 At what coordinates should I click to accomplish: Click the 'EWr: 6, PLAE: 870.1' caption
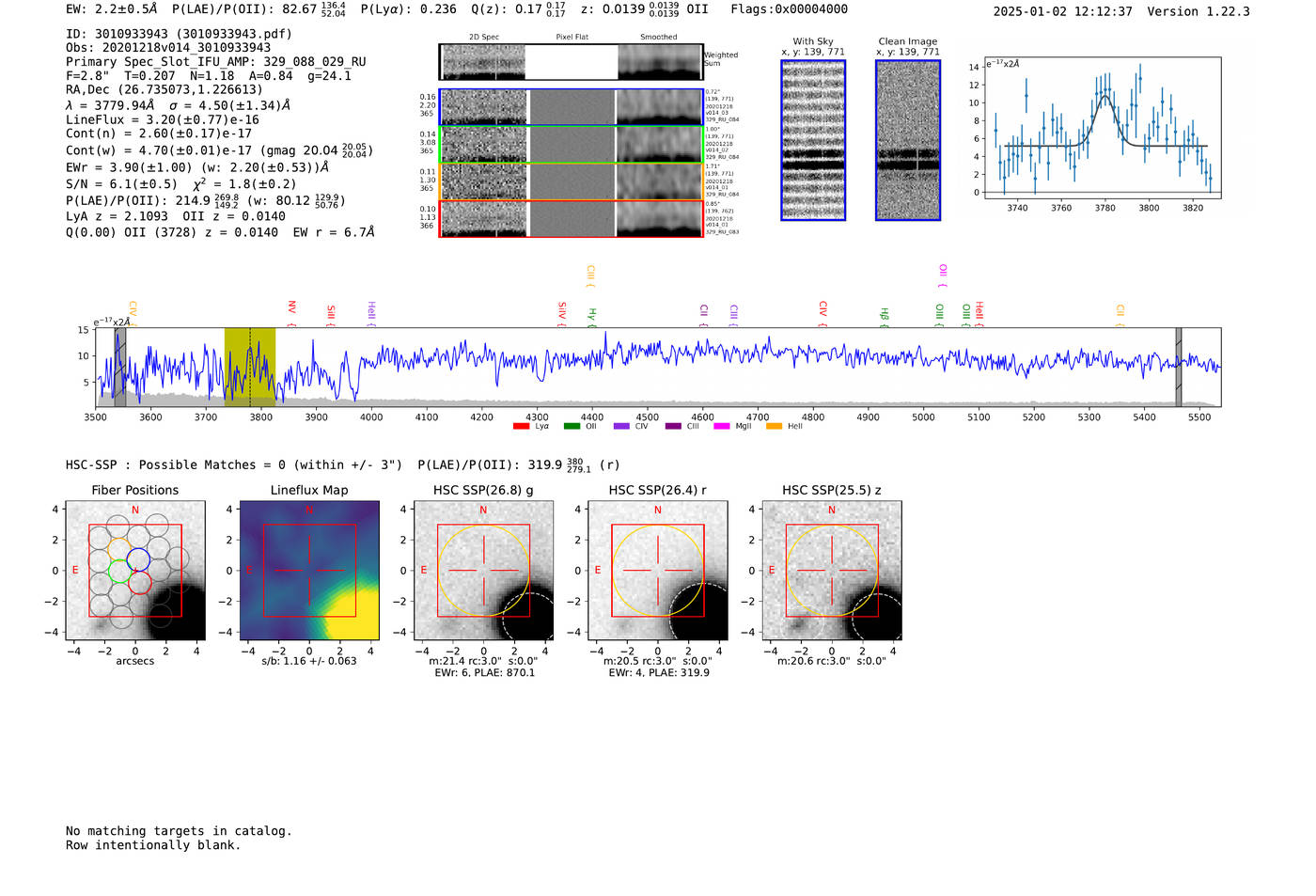tap(483, 673)
